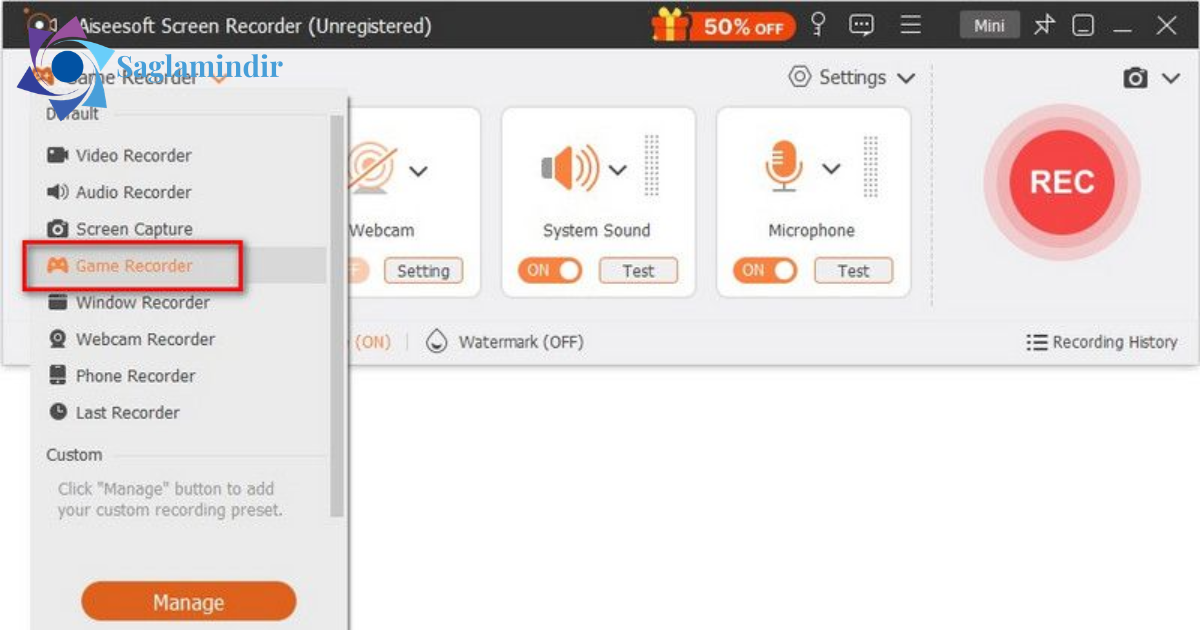This screenshot has height=630, width=1200.
Task: Pin the window with the pin icon
Action: tap(1045, 25)
